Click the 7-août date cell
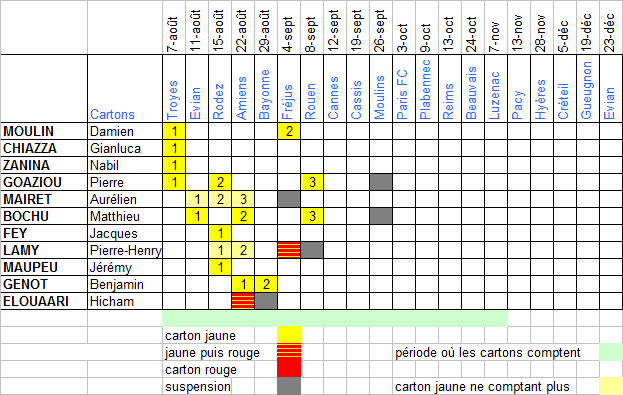Viewport: 623px width, 395px height. click(x=174, y=27)
